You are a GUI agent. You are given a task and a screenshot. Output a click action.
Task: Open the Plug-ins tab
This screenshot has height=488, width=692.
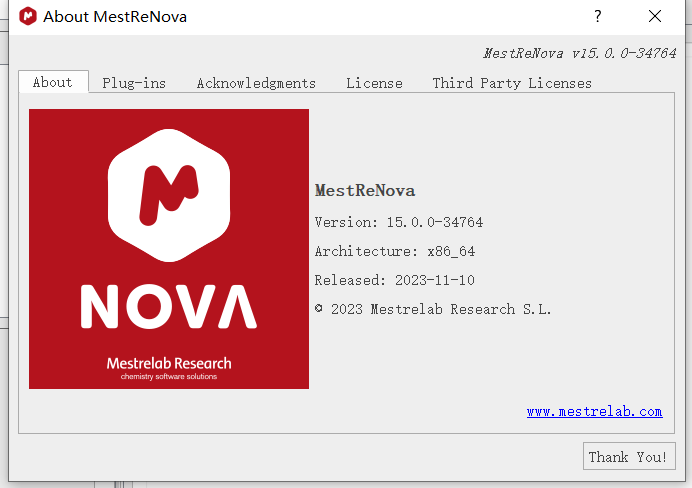click(x=134, y=83)
